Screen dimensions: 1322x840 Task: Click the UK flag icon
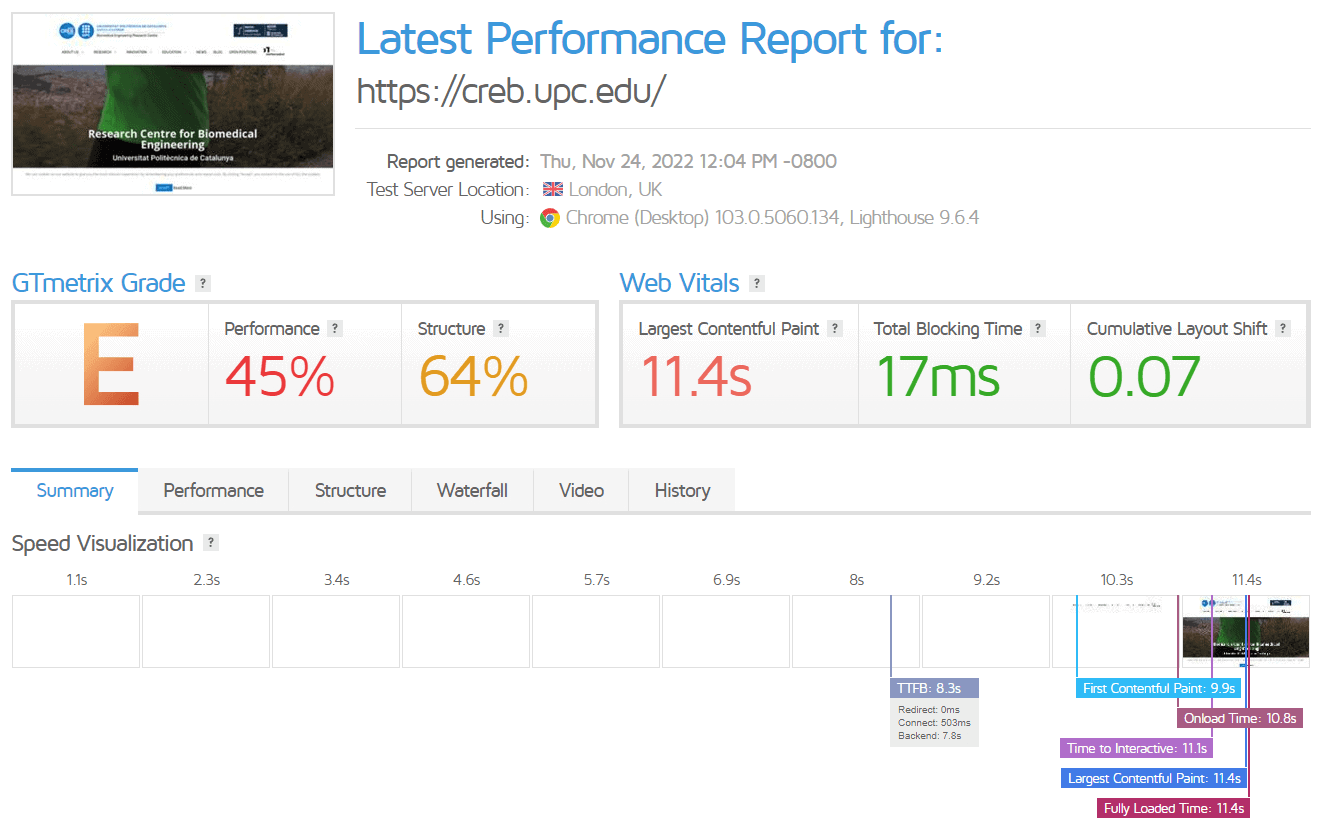tap(552, 190)
